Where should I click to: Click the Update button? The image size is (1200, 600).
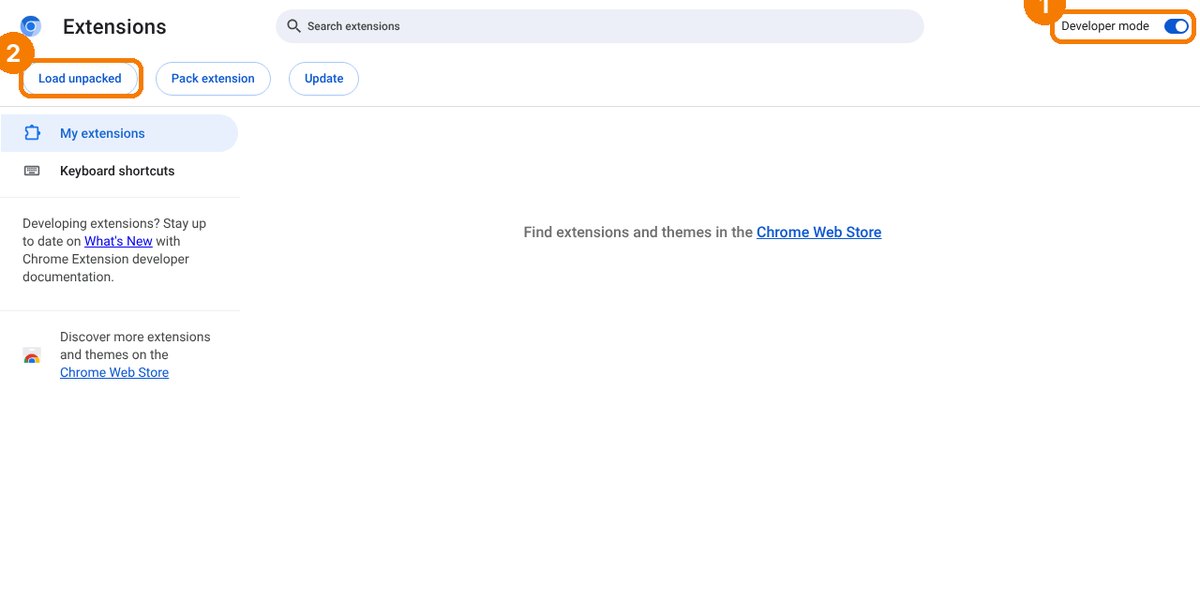[x=324, y=78]
